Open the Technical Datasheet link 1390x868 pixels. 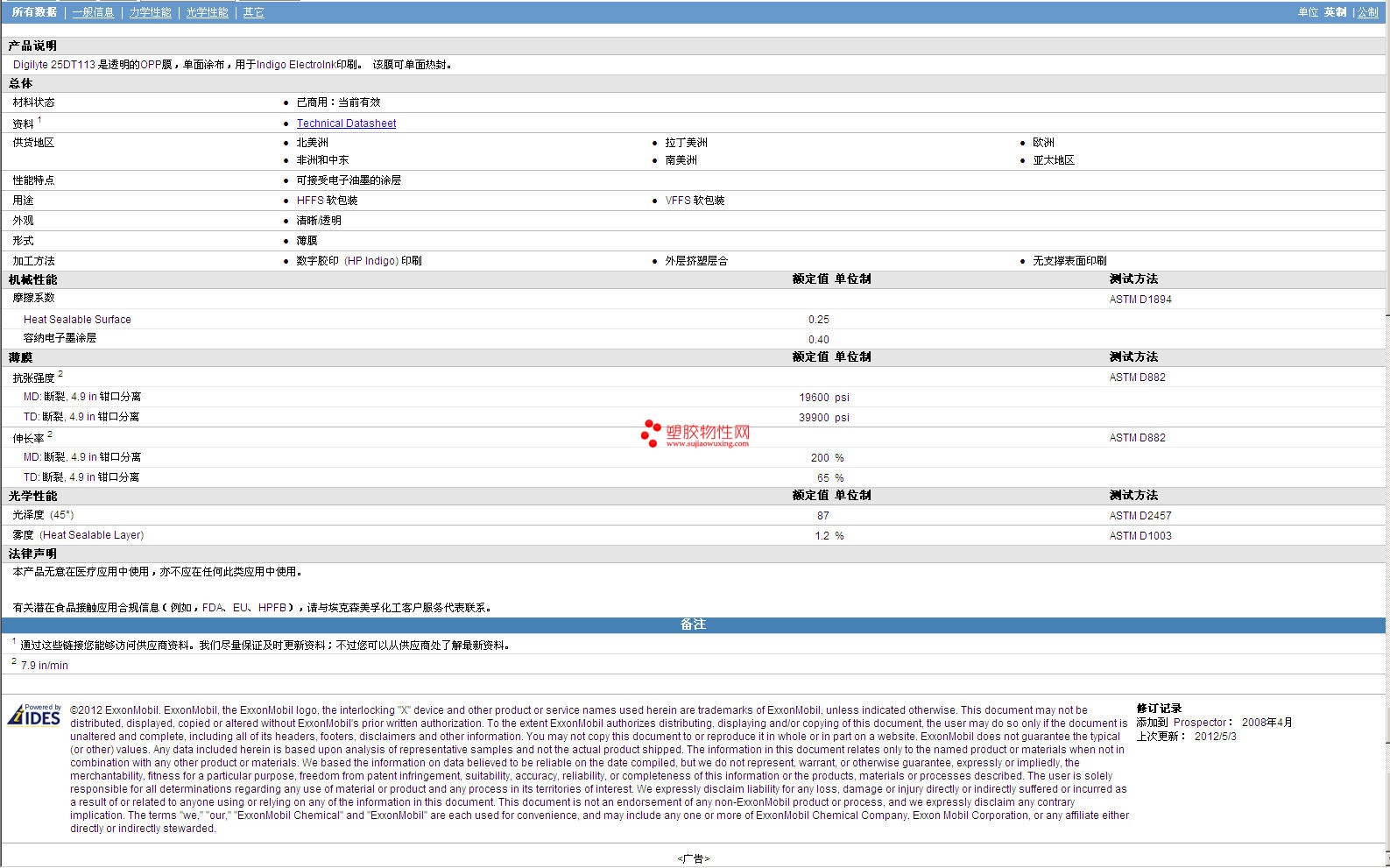346,123
